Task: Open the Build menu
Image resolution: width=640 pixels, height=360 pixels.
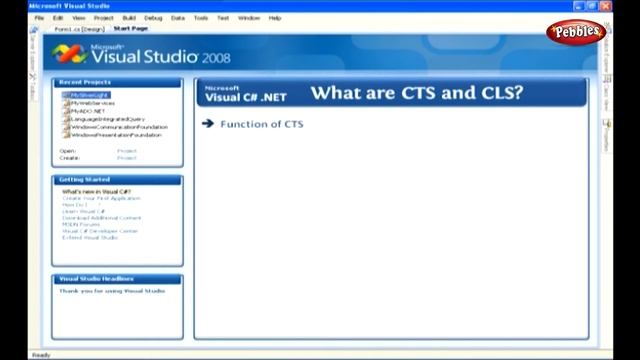Action: (129, 18)
